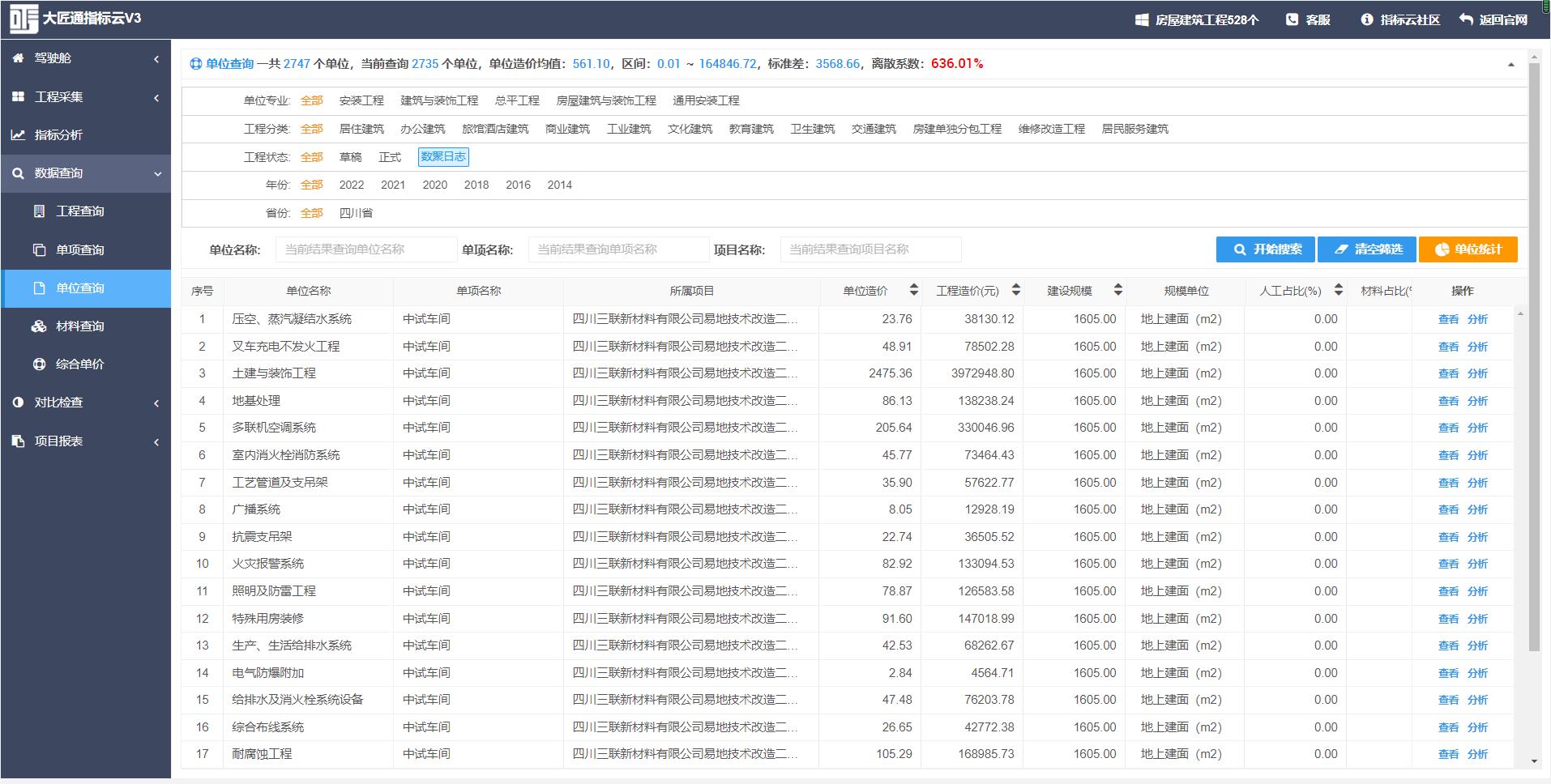Screen dimensions: 1551x784
Task: Click the 对比检查 half-circle icon
Action: pos(18,403)
